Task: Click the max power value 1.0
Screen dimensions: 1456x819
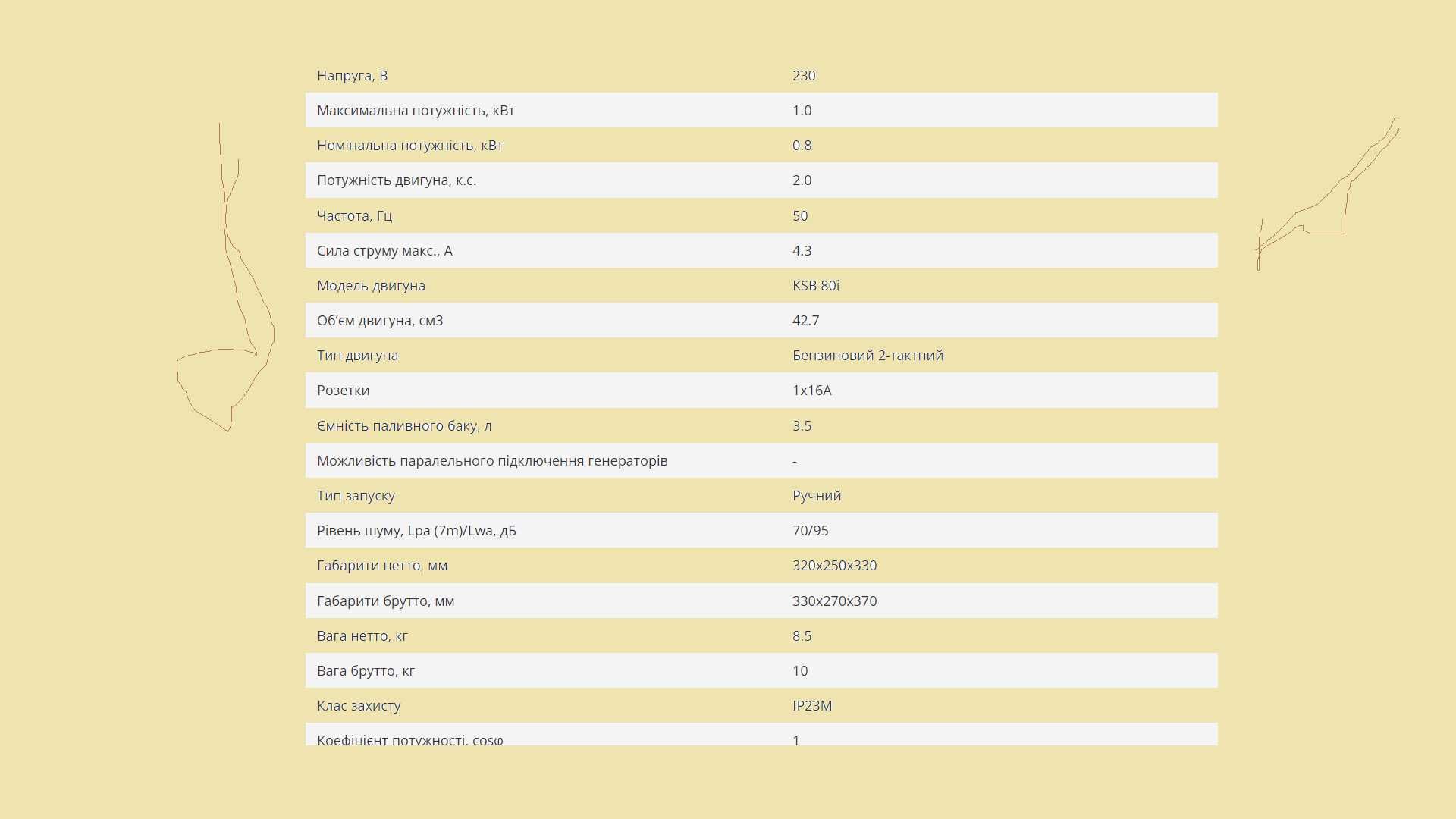Action: pos(802,111)
